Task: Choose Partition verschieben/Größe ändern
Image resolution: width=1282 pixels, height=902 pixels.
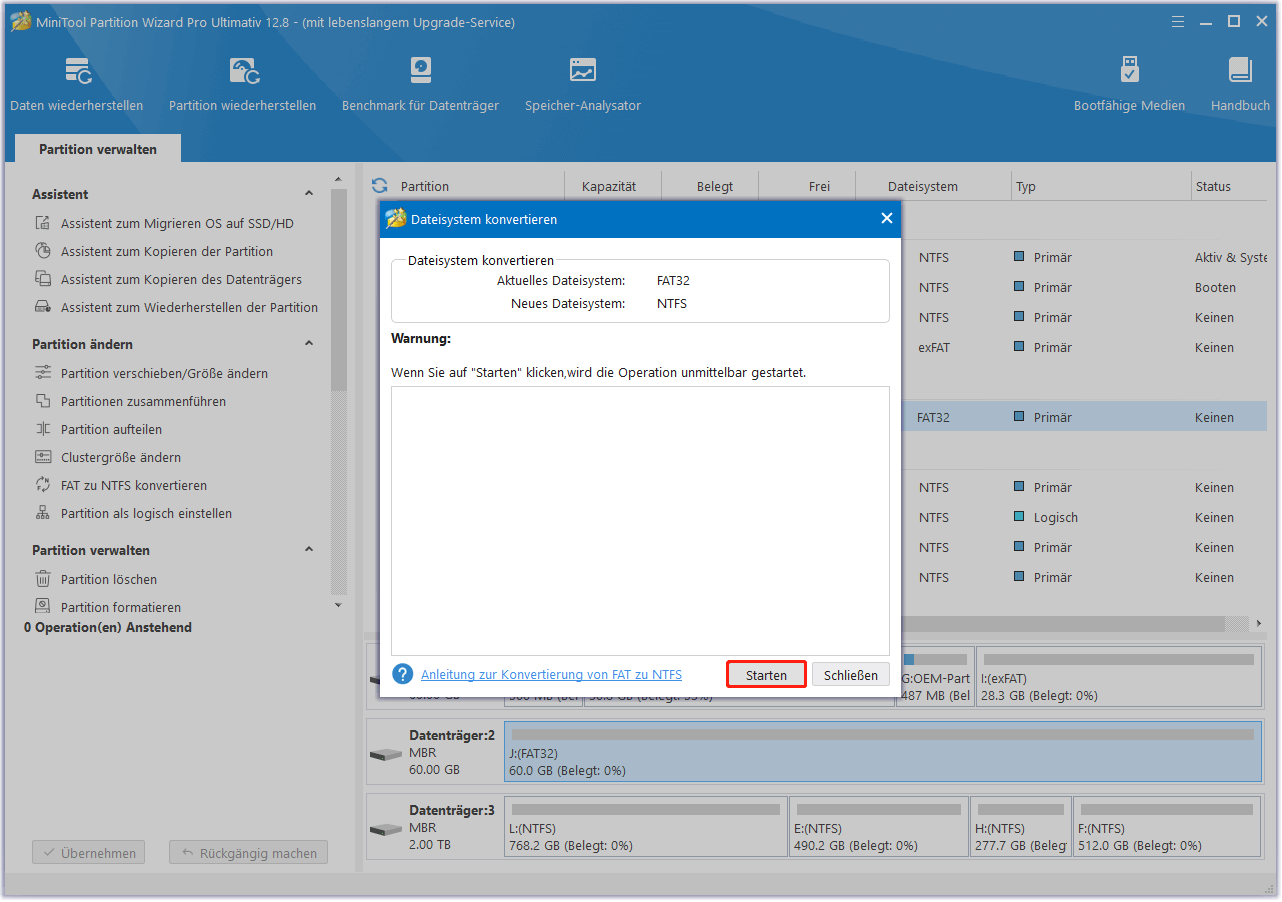Action: click(164, 373)
